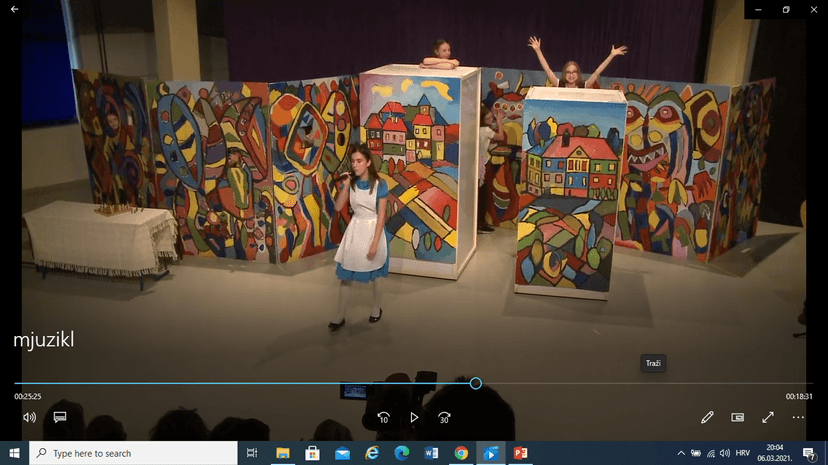This screenshot has width=828, height=465.
Task: Mute the video using the volume icon
Action: tap(30, 417)
